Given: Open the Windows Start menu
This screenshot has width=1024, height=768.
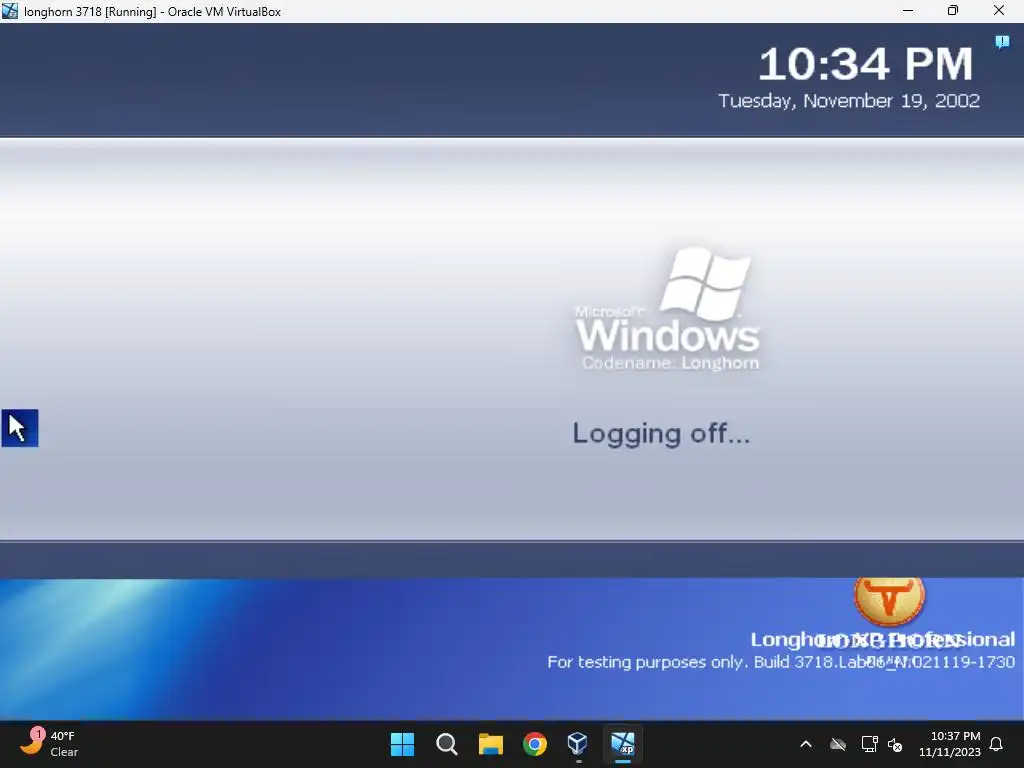Looking at the screenshot, I should tap(402, 744).
